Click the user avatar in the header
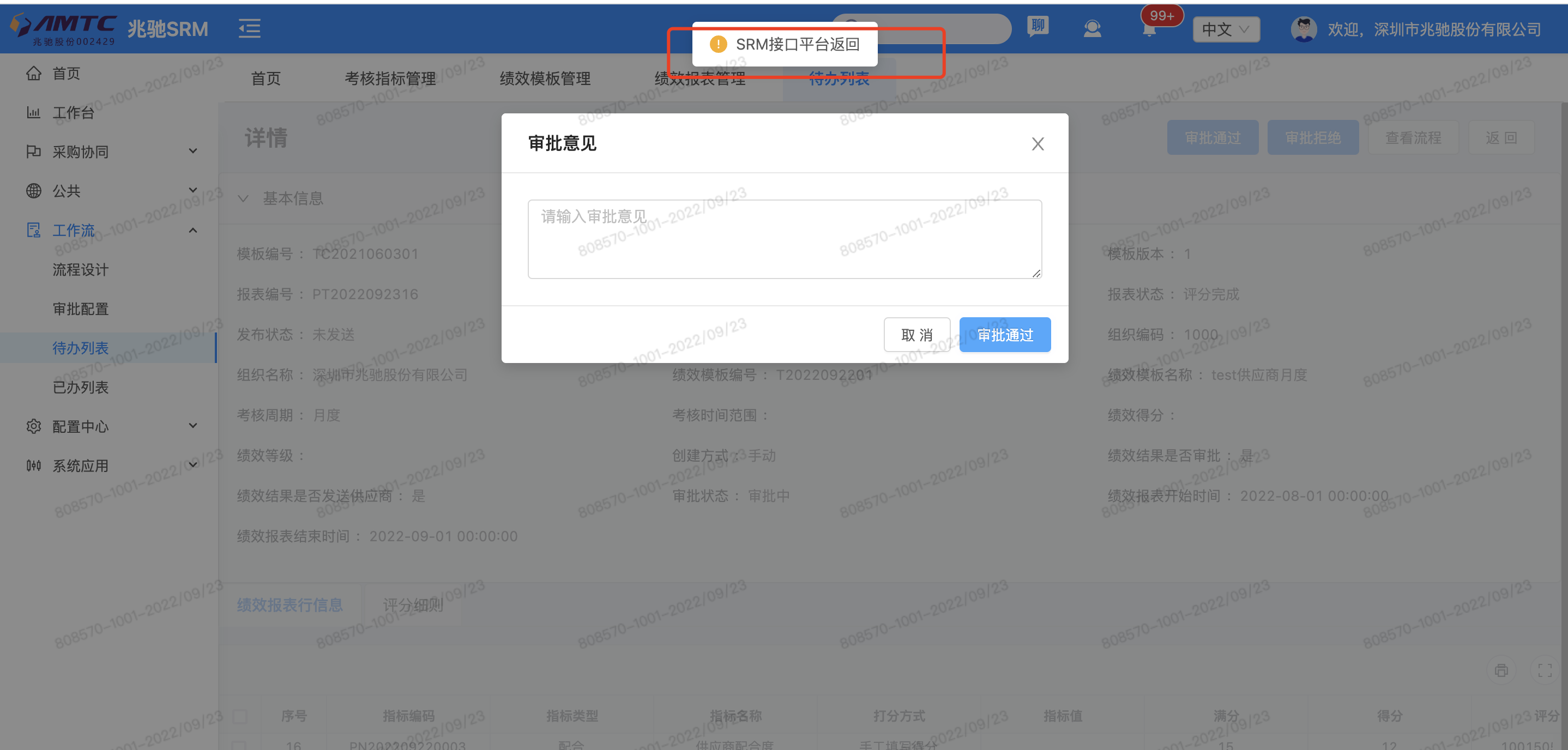 click(1303, 28)
